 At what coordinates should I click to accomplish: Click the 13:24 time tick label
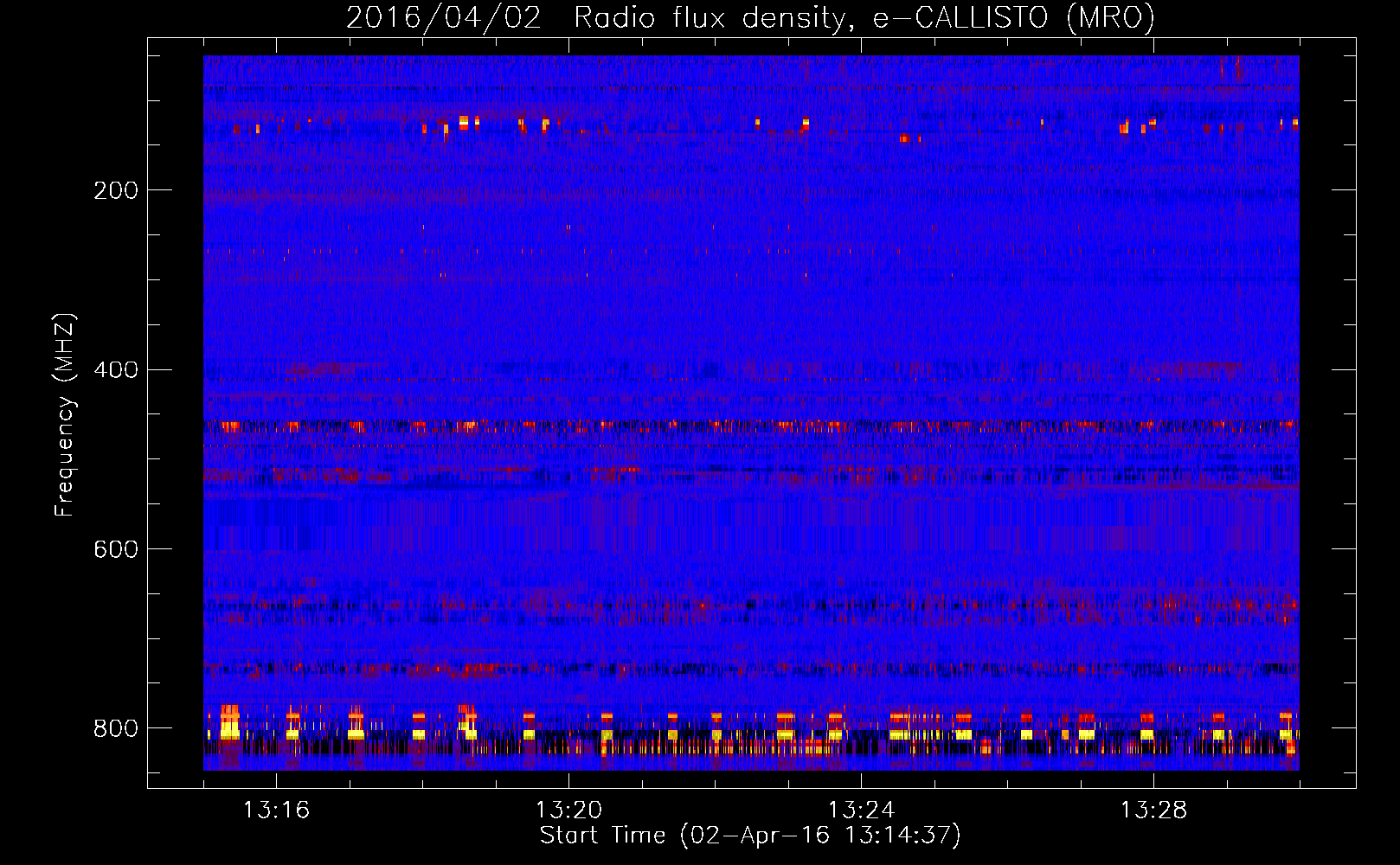pyautogui.click(x=861, y=811)
